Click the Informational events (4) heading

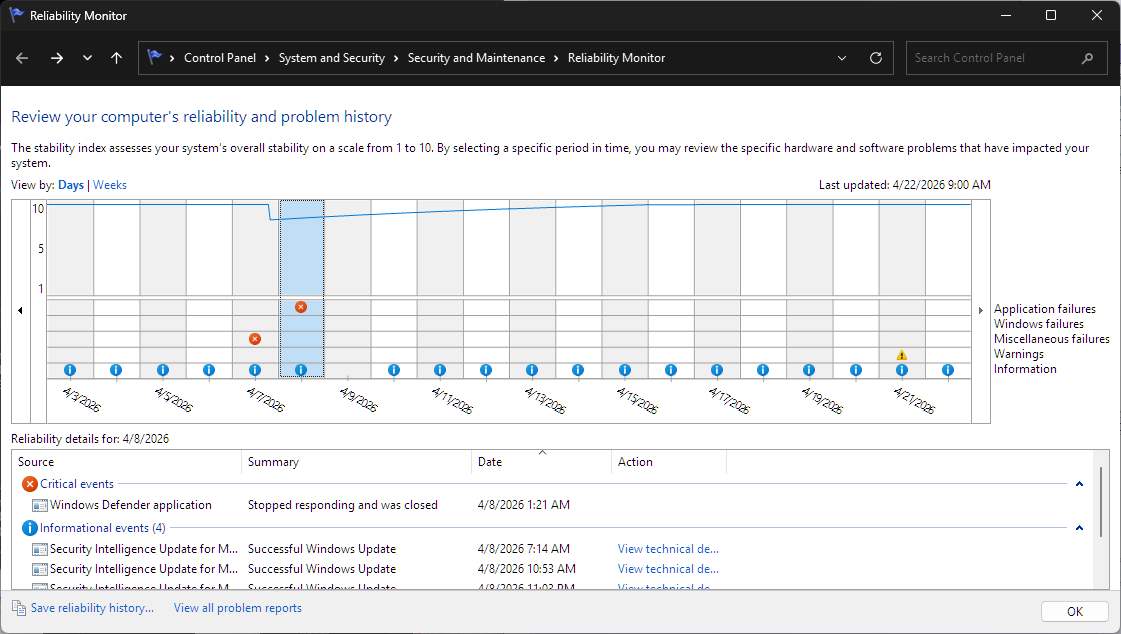pyautogui.click(x=102, y=527)
